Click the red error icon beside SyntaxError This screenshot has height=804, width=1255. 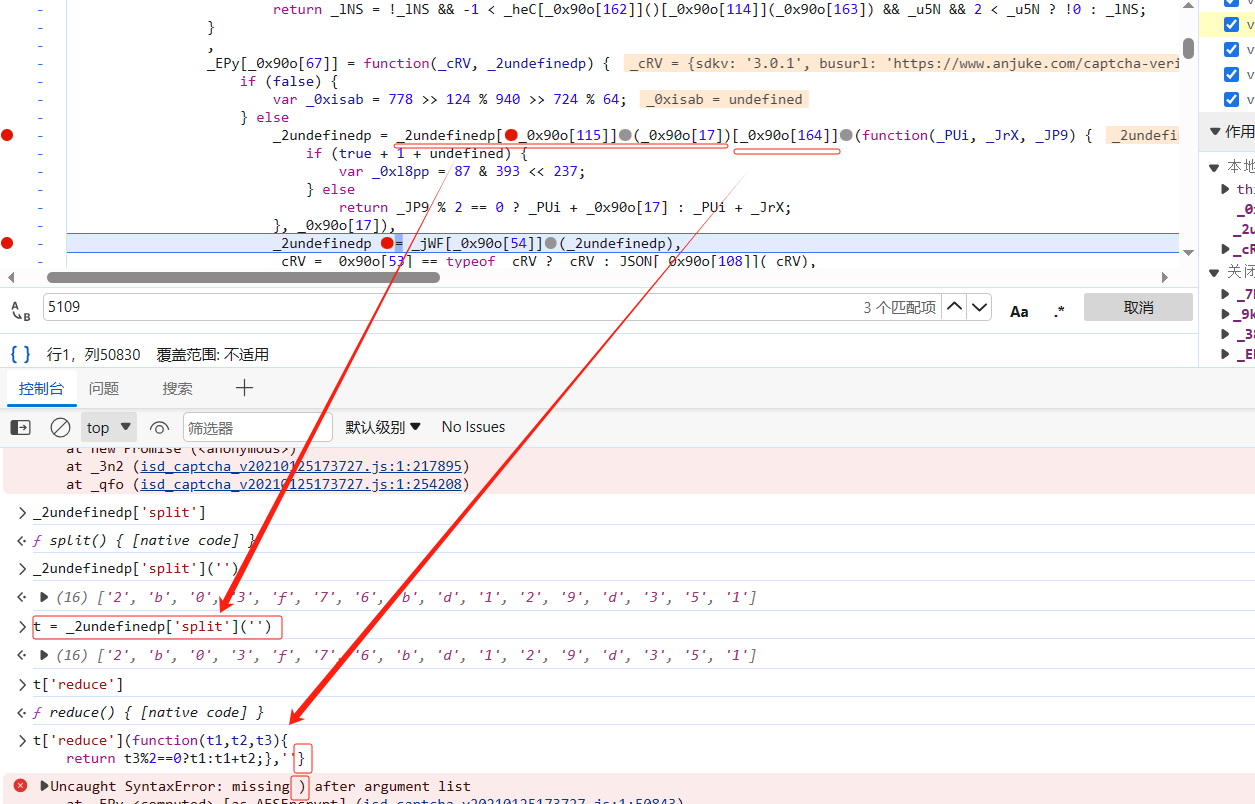coord(20,786)
